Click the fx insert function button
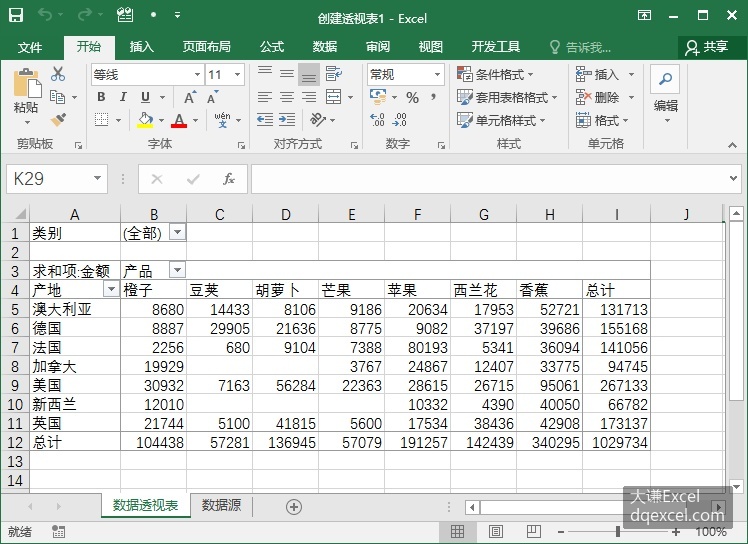The height and width of the screenshot is (544, 748). (229, 179)
